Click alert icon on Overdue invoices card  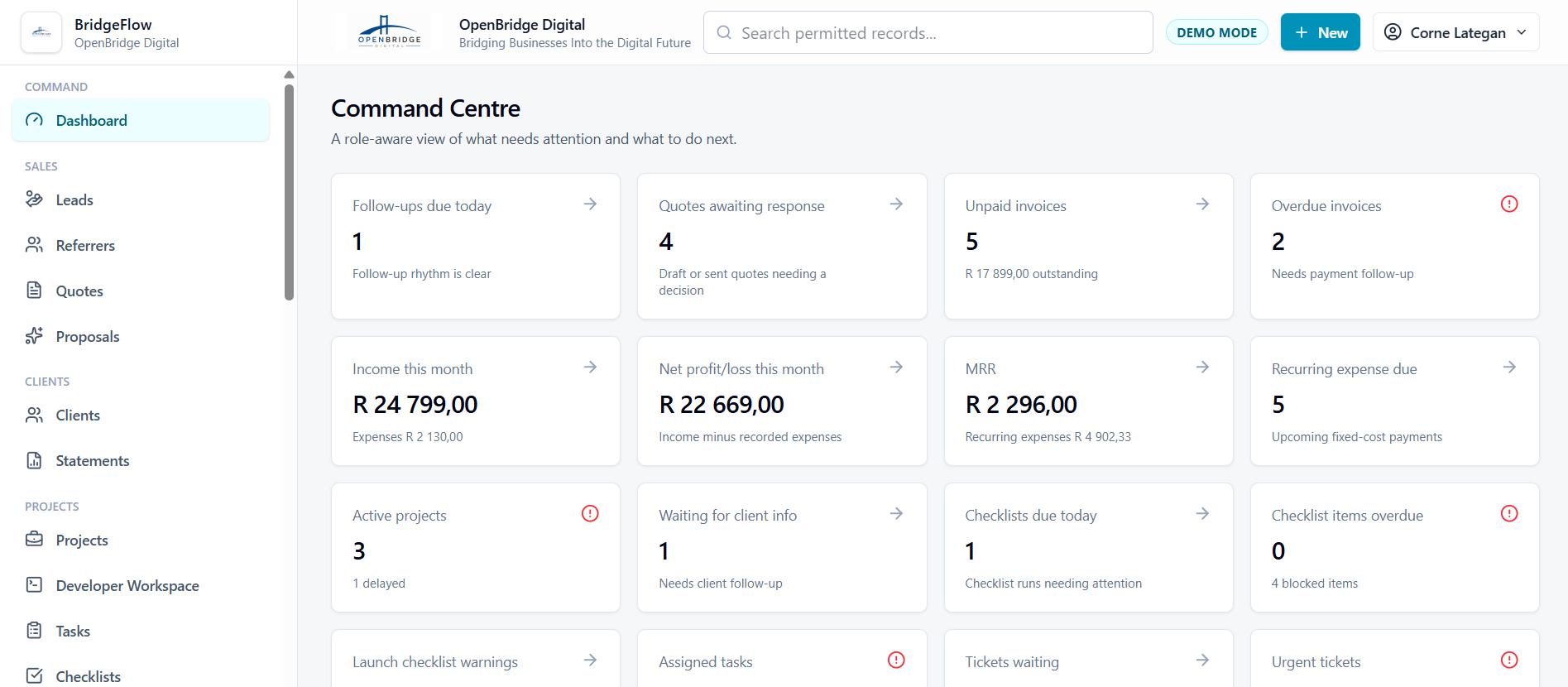(1509, 204)
